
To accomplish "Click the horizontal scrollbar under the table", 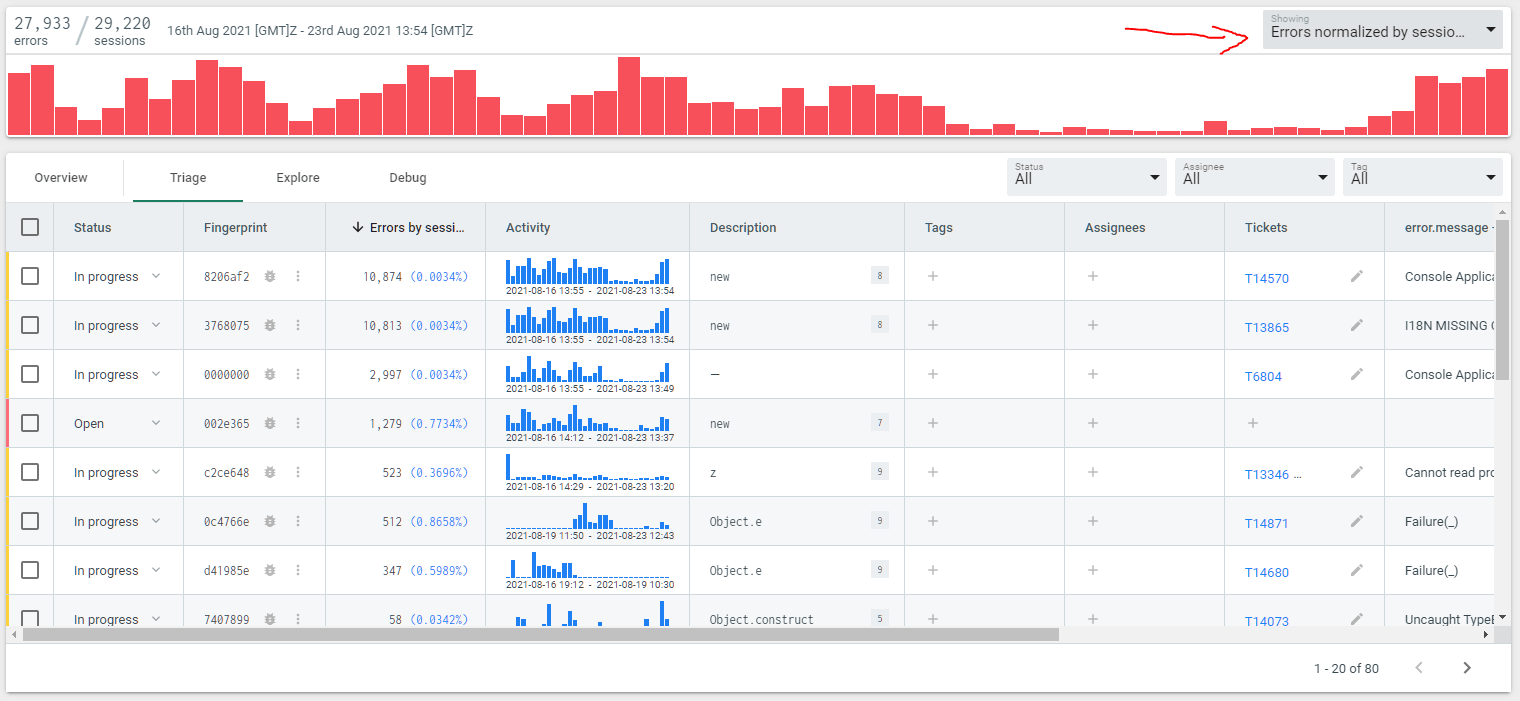I will 540,634.
